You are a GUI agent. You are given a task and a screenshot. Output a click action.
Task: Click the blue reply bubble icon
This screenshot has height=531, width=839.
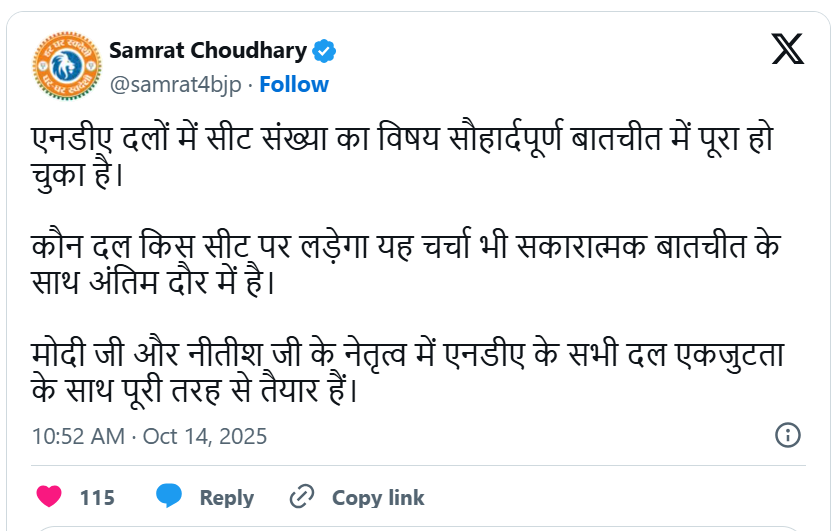pos(169,497)
